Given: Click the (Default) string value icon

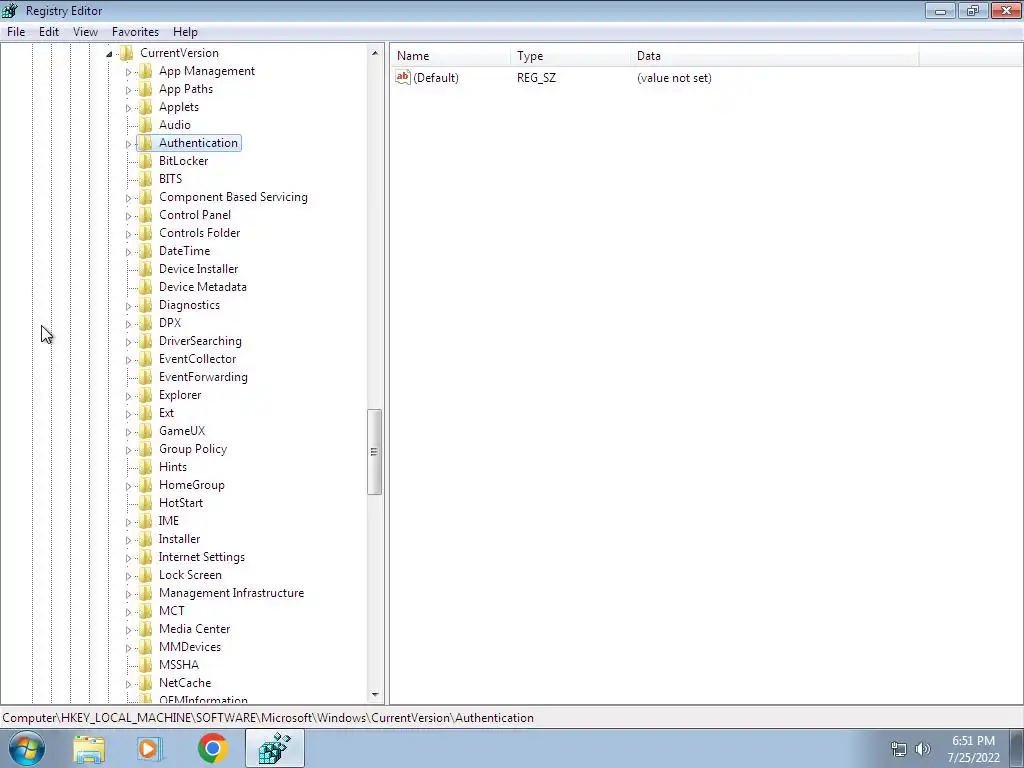Looking at the screenshot, I should tap(403, 77).
